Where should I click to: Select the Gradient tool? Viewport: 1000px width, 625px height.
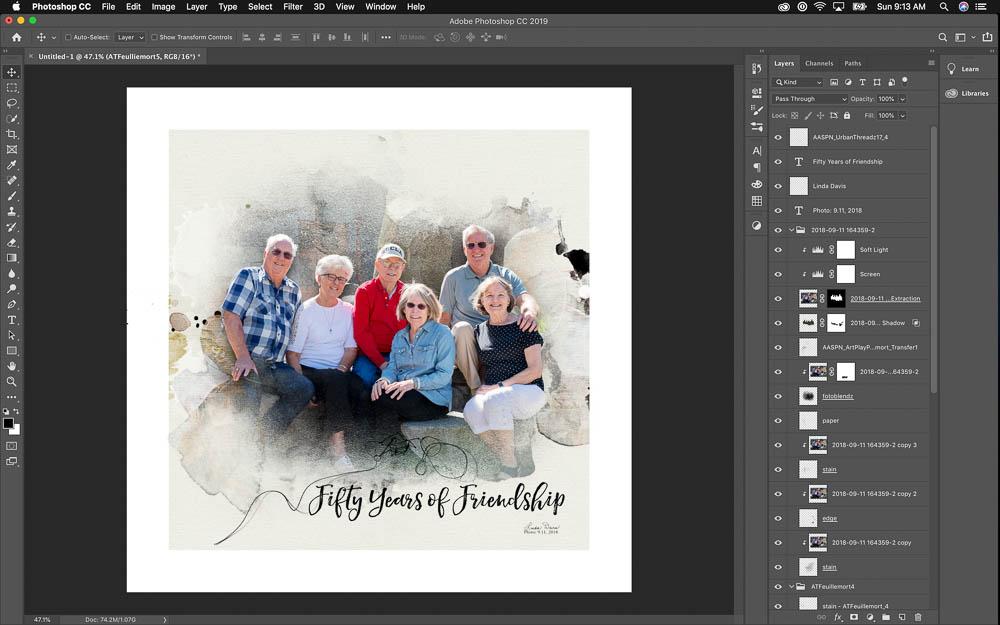pyautogui.click(x=11, y=258)
